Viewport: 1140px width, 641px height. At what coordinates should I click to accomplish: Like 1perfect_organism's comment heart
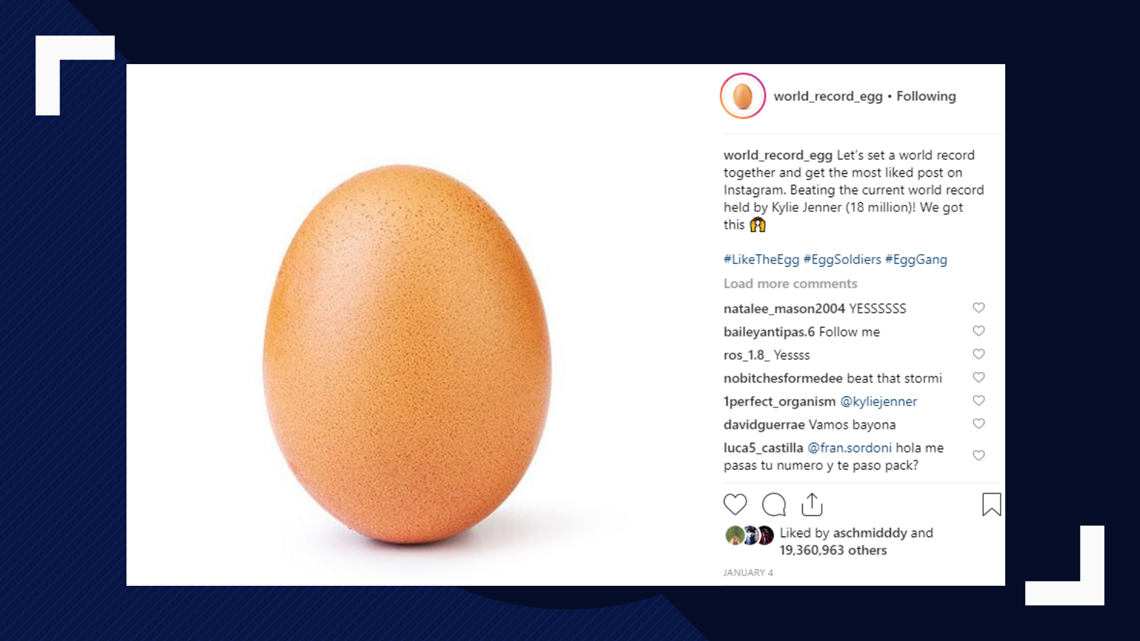979,401
